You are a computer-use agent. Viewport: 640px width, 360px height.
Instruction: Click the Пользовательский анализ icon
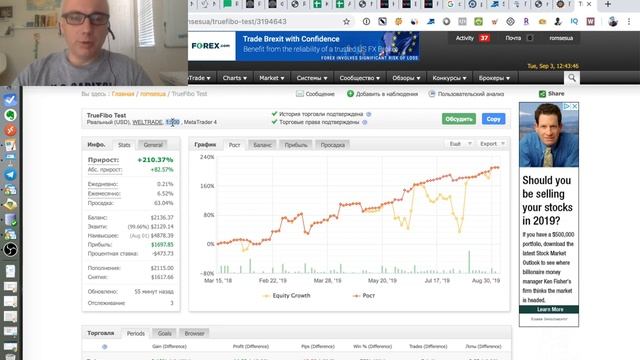tap(432, 94)
